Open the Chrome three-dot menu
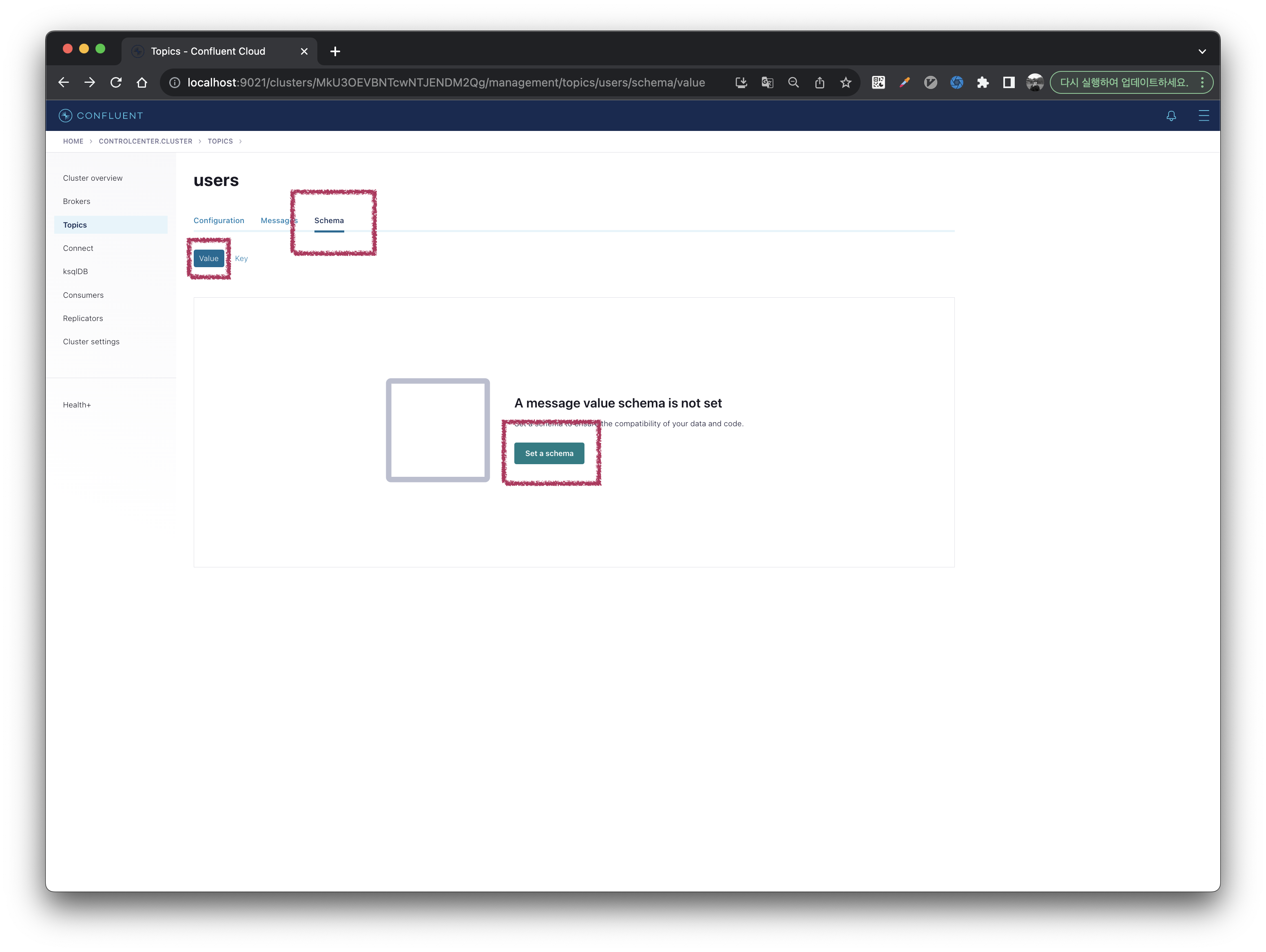The image size is (1266, 952). coord(1202,82)
